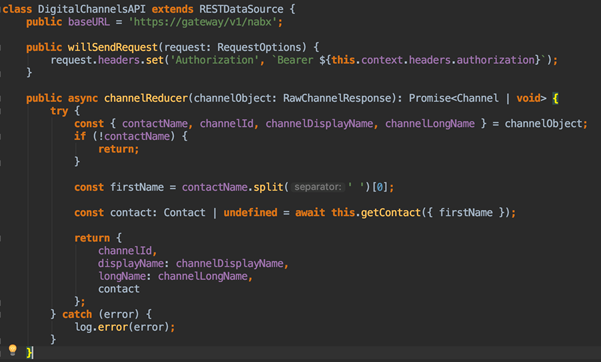The height and width of the screenshot is (362, 601).
Task: Click channelId in the const destructuring line
Action: point(226,123)
